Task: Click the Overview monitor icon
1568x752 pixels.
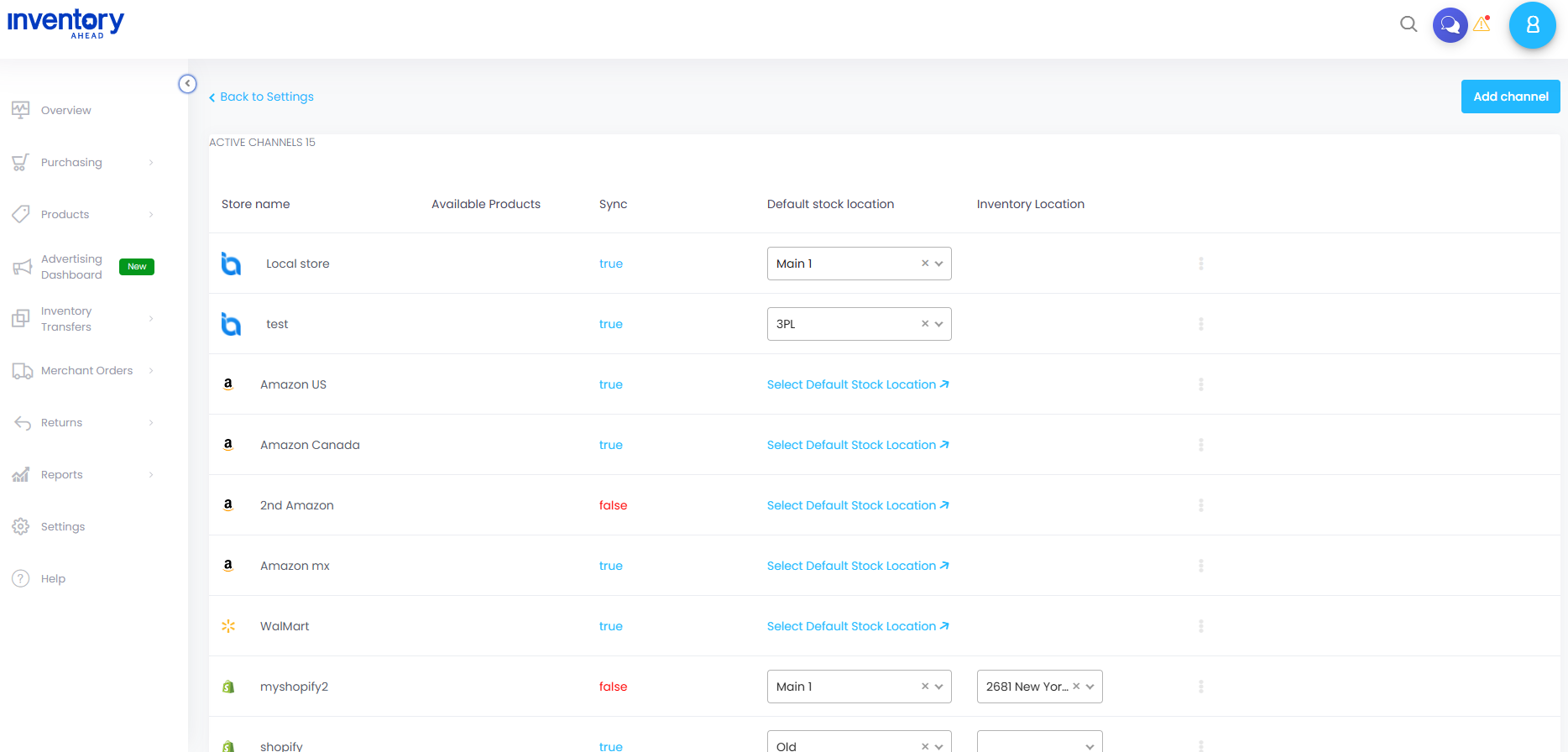Action: click(x=21, y=110)
